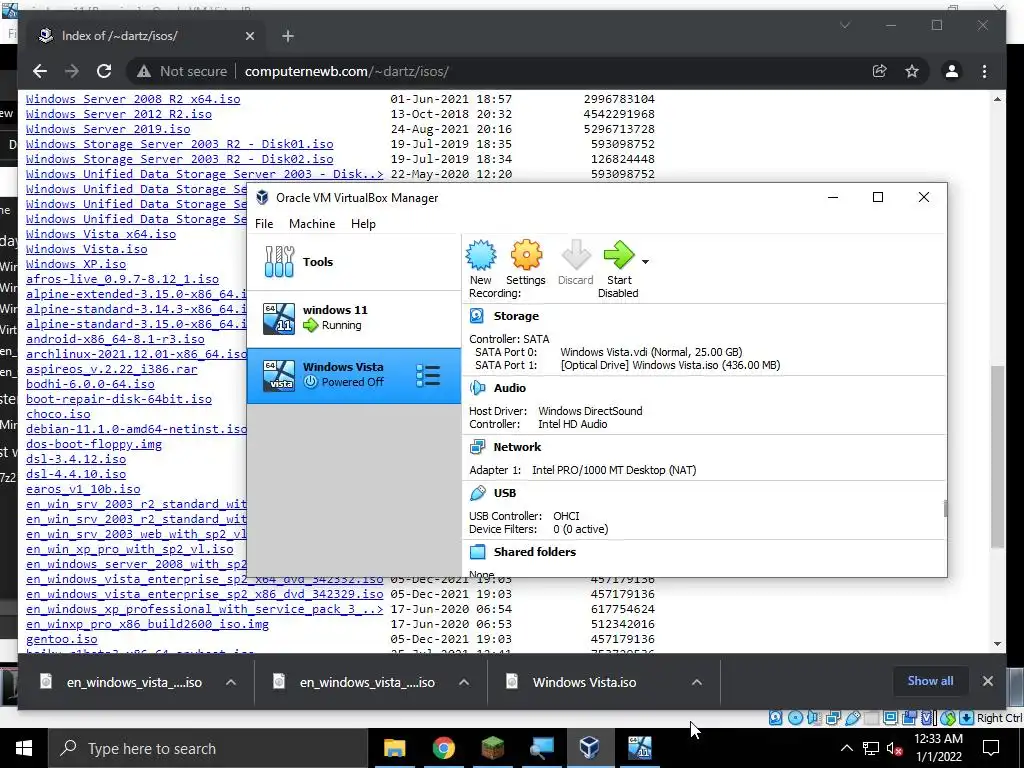
Task: Click the New machine icon in VirtualBox
Action: pos(481,255)
